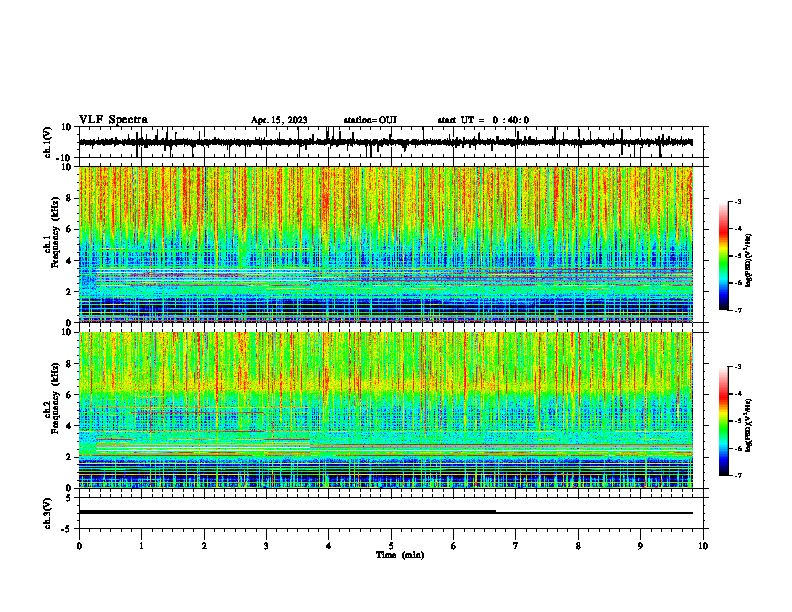The image size is (792, 612).
Task: Click the ch.1 spectrogram plot
Action: pos(386,244)
